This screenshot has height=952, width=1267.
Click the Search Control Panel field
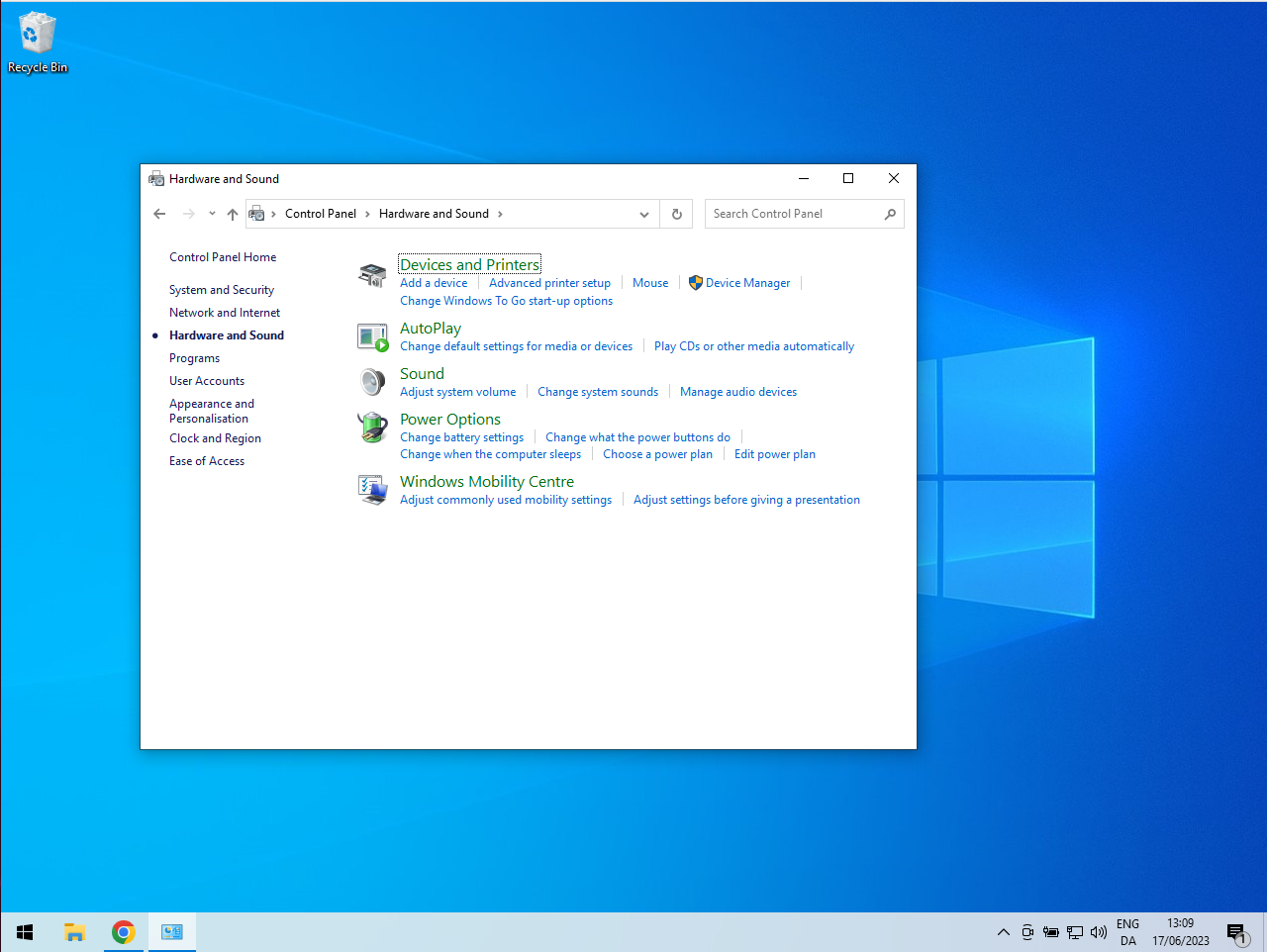tap(794, 214)
